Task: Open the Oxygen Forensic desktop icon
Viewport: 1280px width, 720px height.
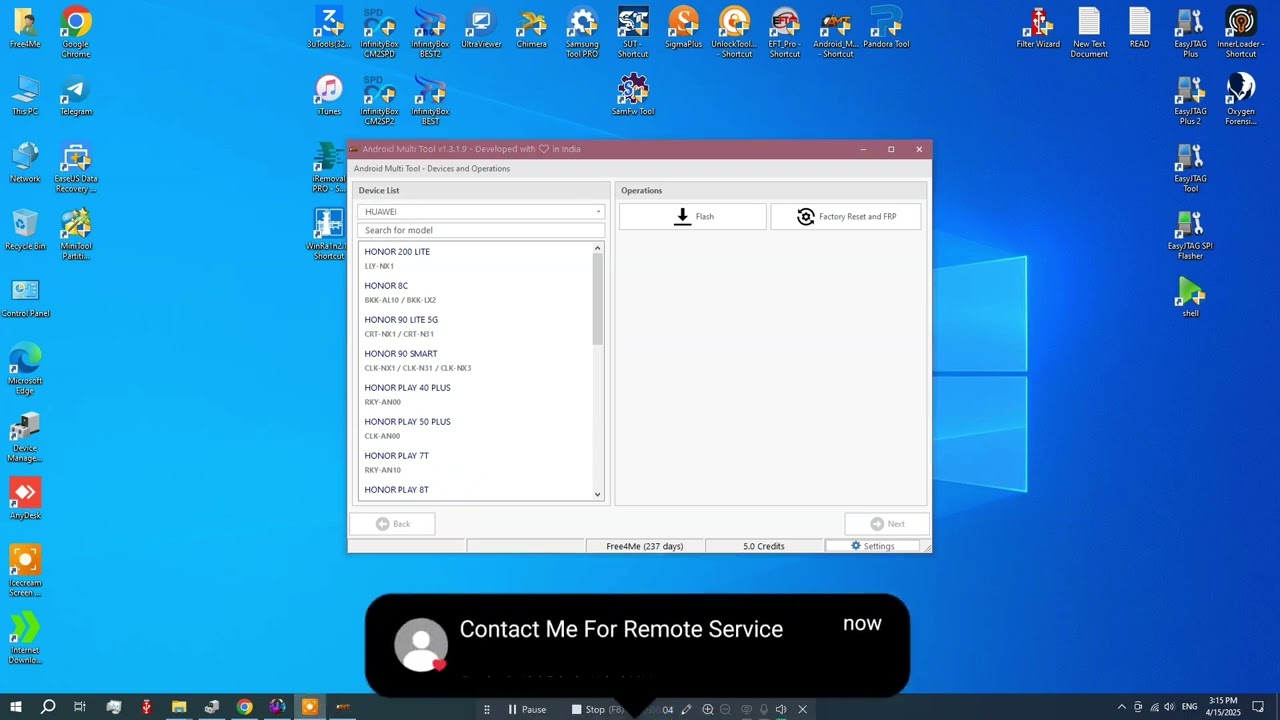Action: [x=1240, y=100]
